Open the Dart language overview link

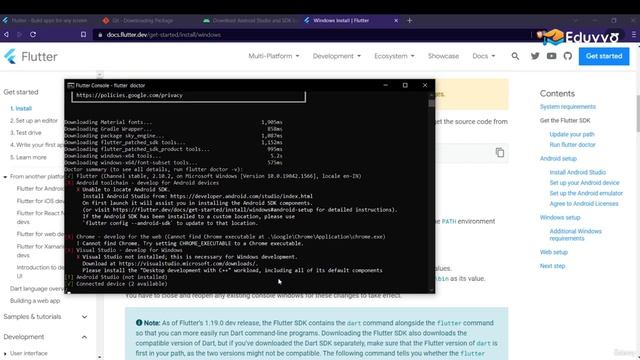click(x=37, y=289)
